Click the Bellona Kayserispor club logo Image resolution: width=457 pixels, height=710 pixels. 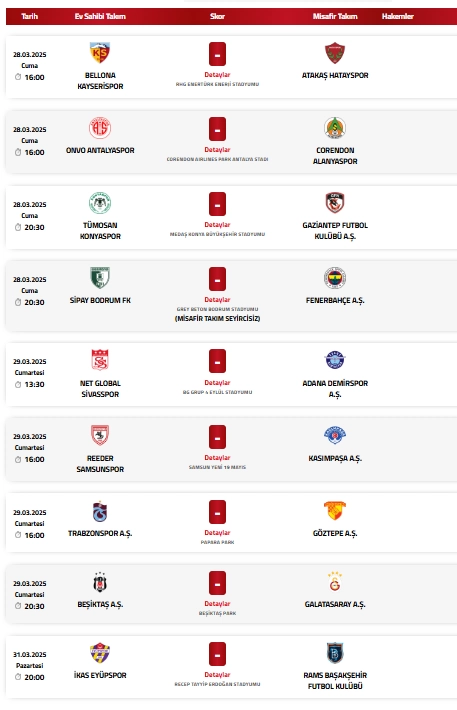(x=100, y=53)
